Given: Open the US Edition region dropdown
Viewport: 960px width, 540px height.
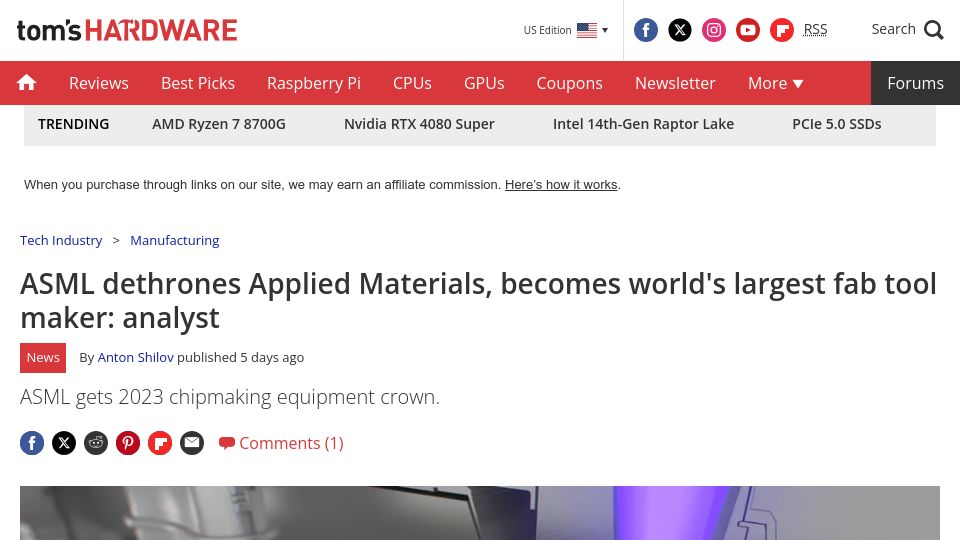Looking at the screenshot, I should coord(566,30).
